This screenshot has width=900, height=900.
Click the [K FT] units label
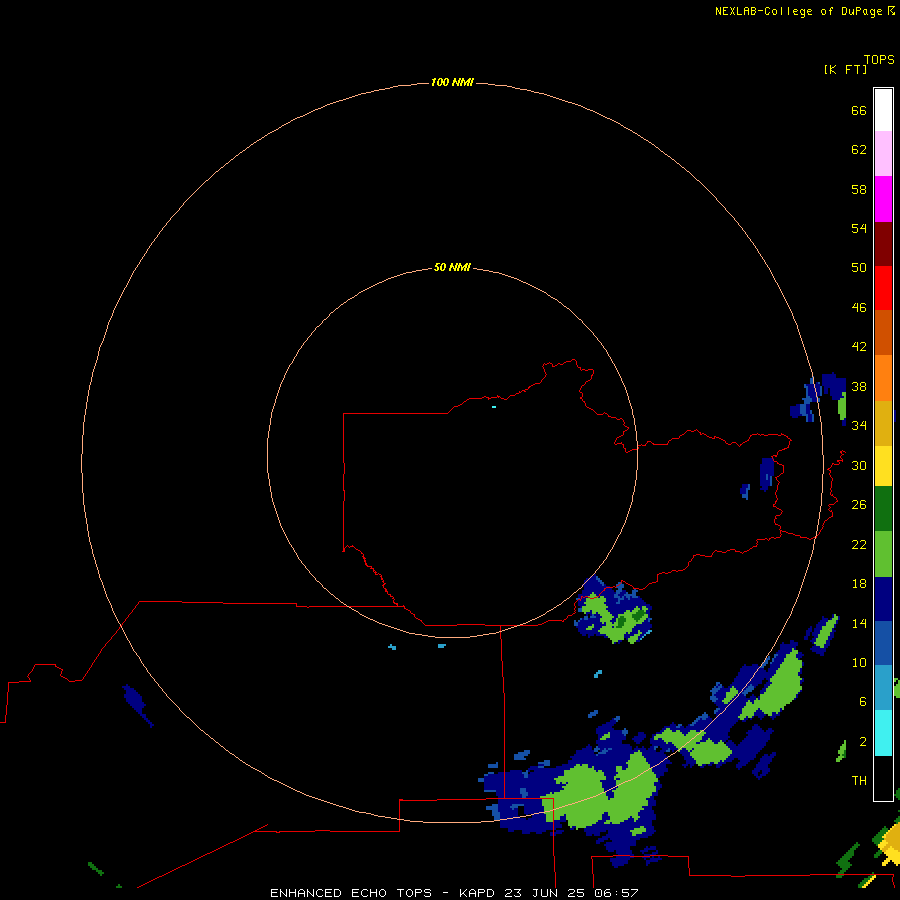pyautogui.click(x=845, y=69)
